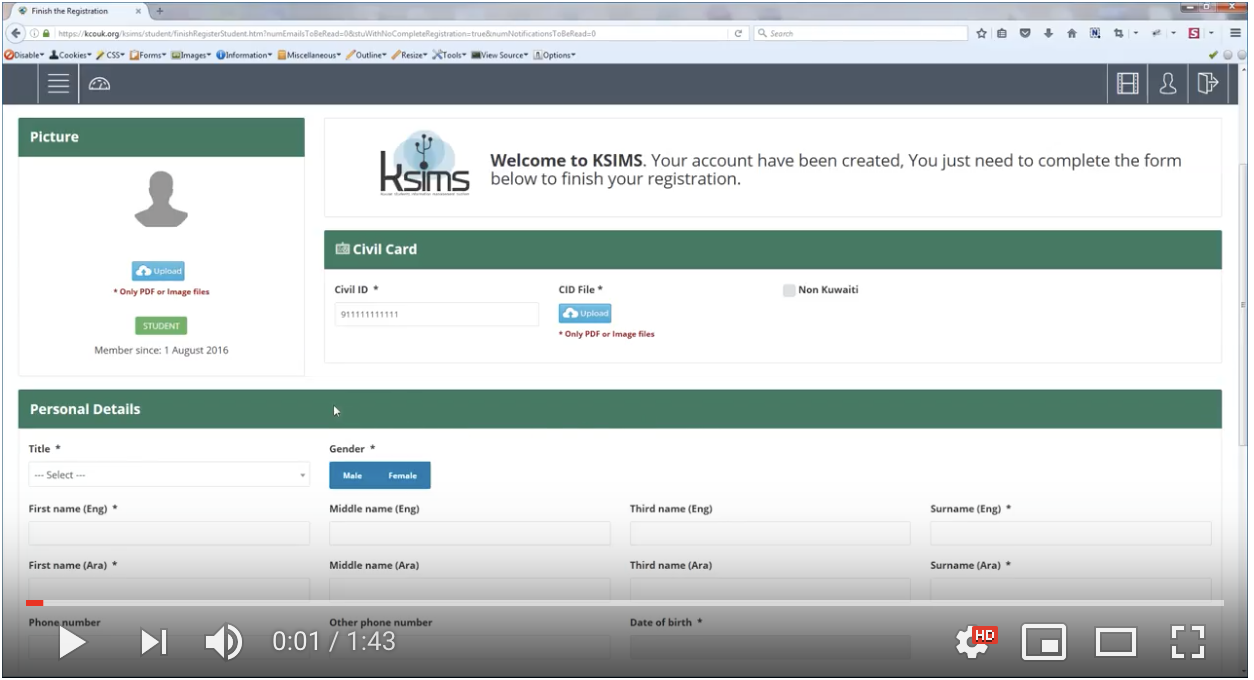Viewport: 1254px width, 680px height.
Task: Click the Third name (Eng) field
Action: point(770,533)
